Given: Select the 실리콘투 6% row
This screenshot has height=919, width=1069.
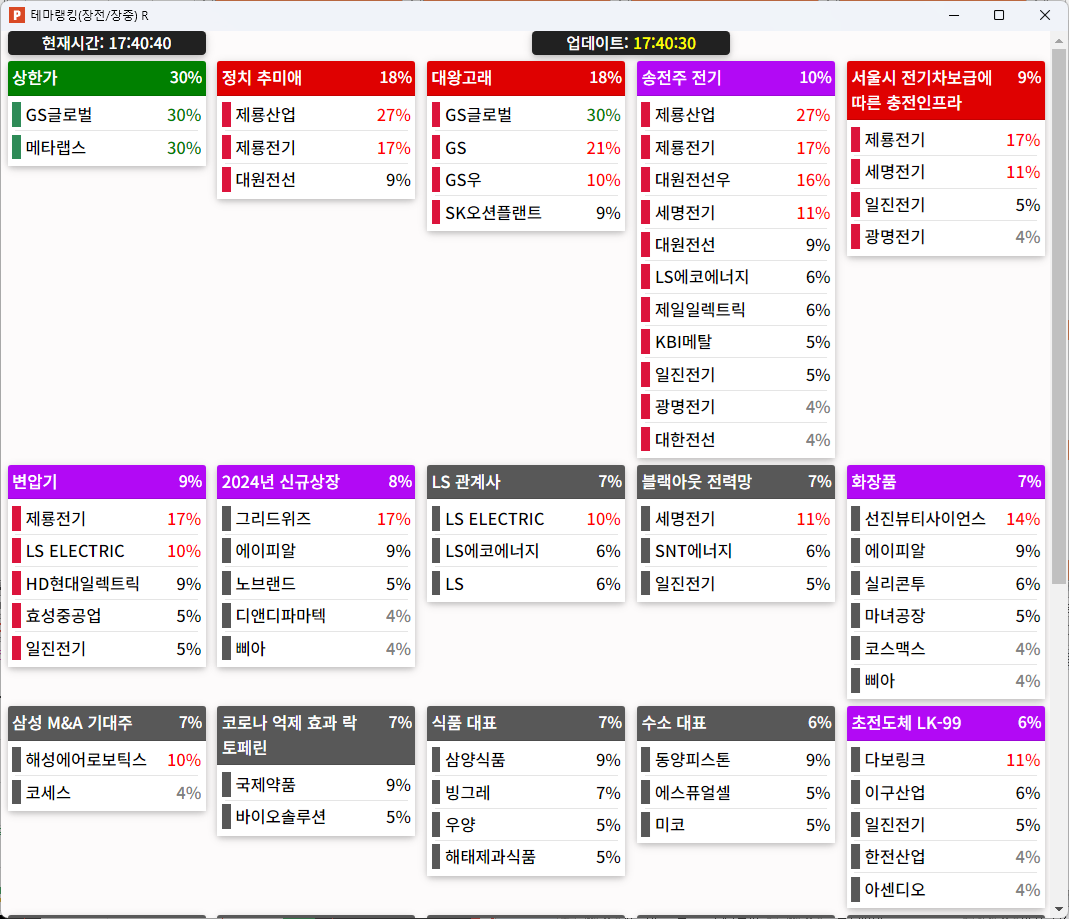Looking at the screenshot, I should point(946,584).
